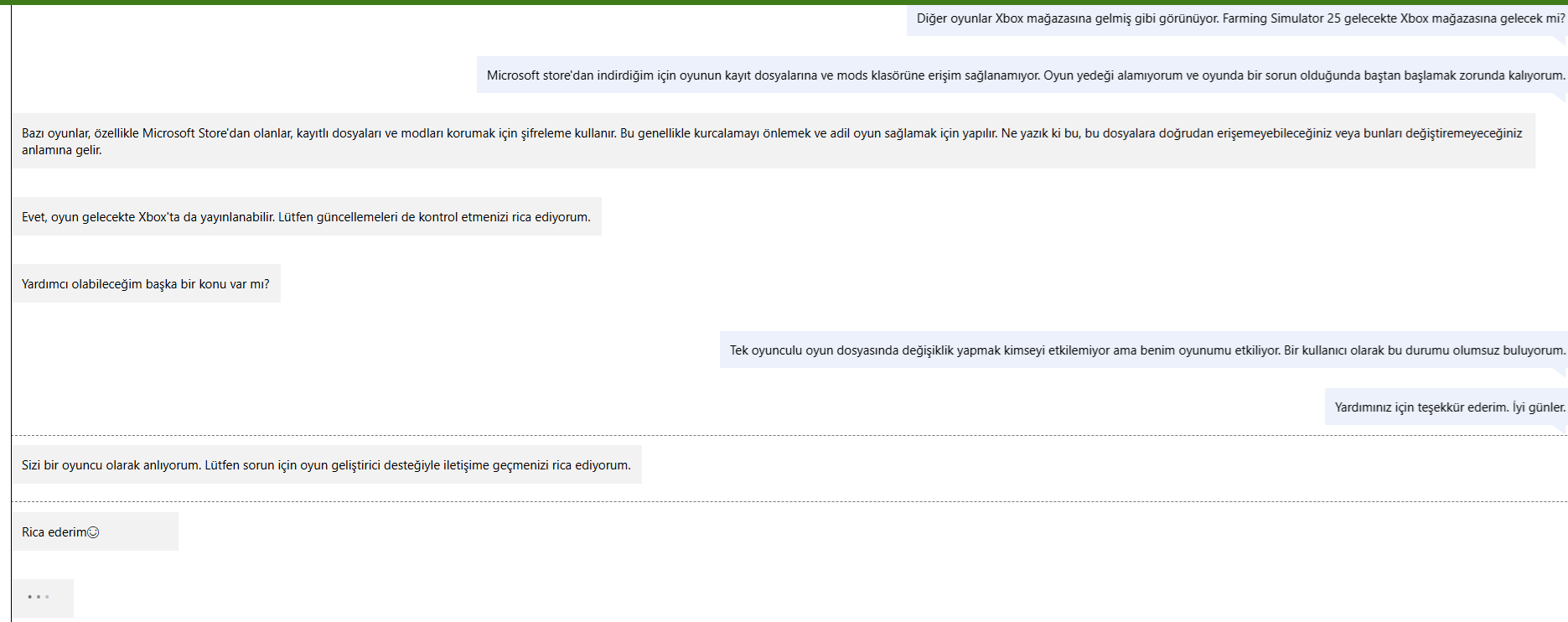Screen dimensions: 1568x622
Task: Click the reply 'Evet, oyun gelecekte Xbox'ta da yayınlanabilir'
Action: (x=307, y=216)
